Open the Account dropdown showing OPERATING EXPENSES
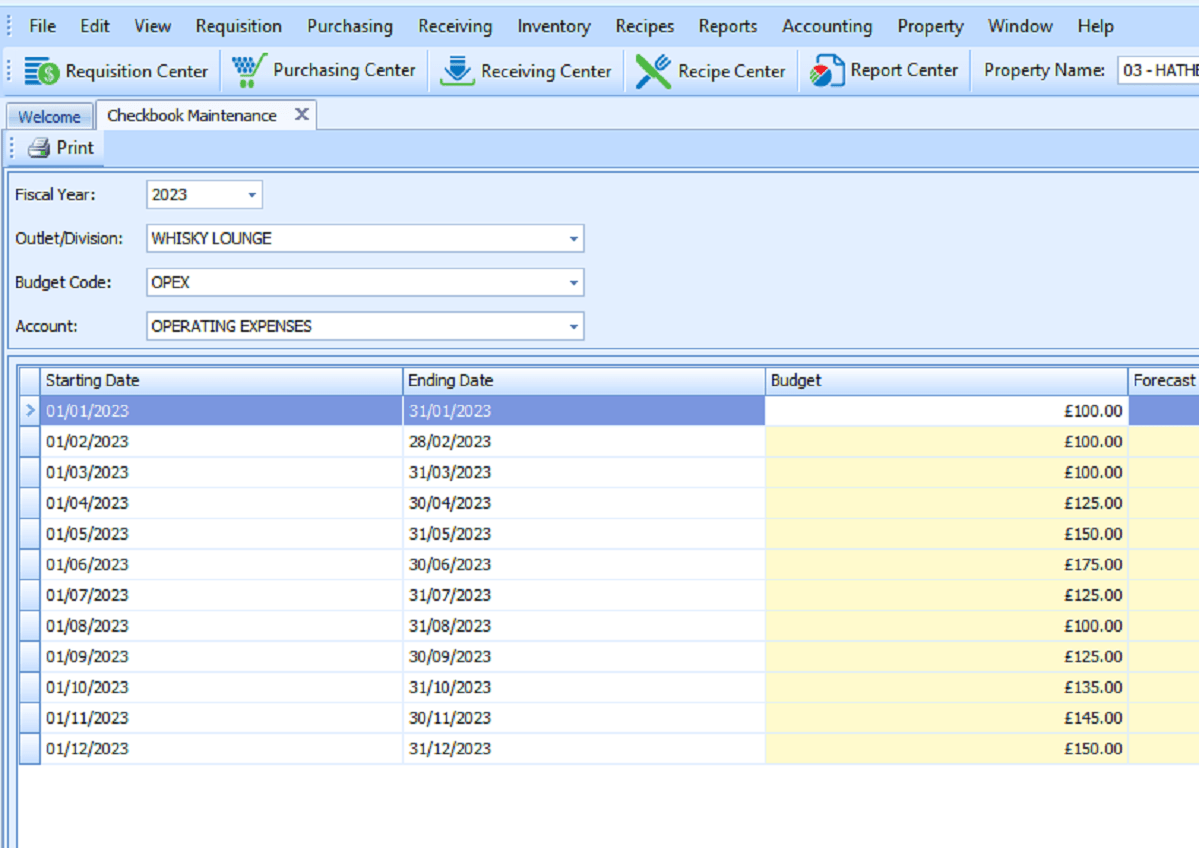The width and height of the screenshot is (1199, 848). [x=574, y=326]
